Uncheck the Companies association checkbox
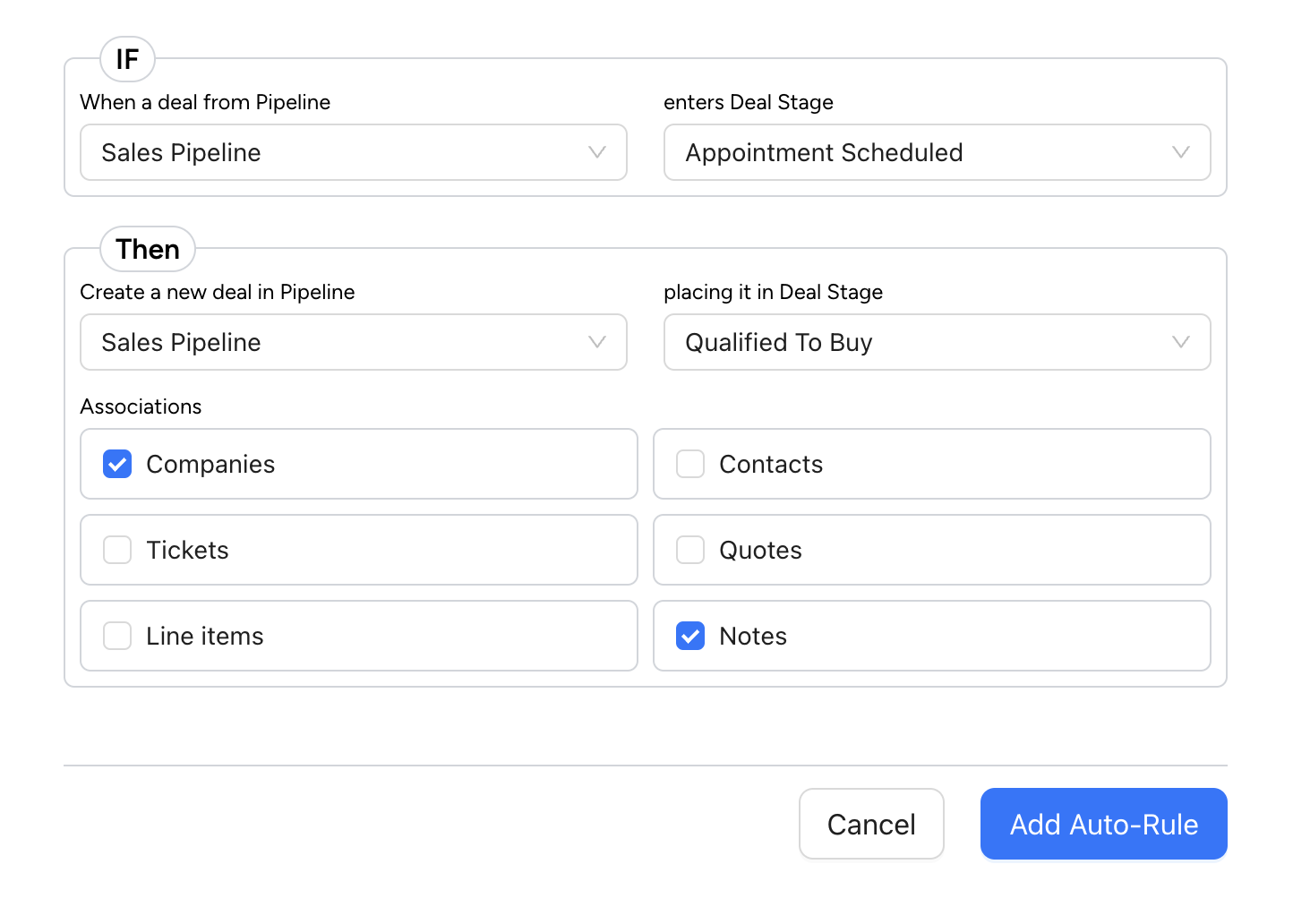 coord(117,464)
